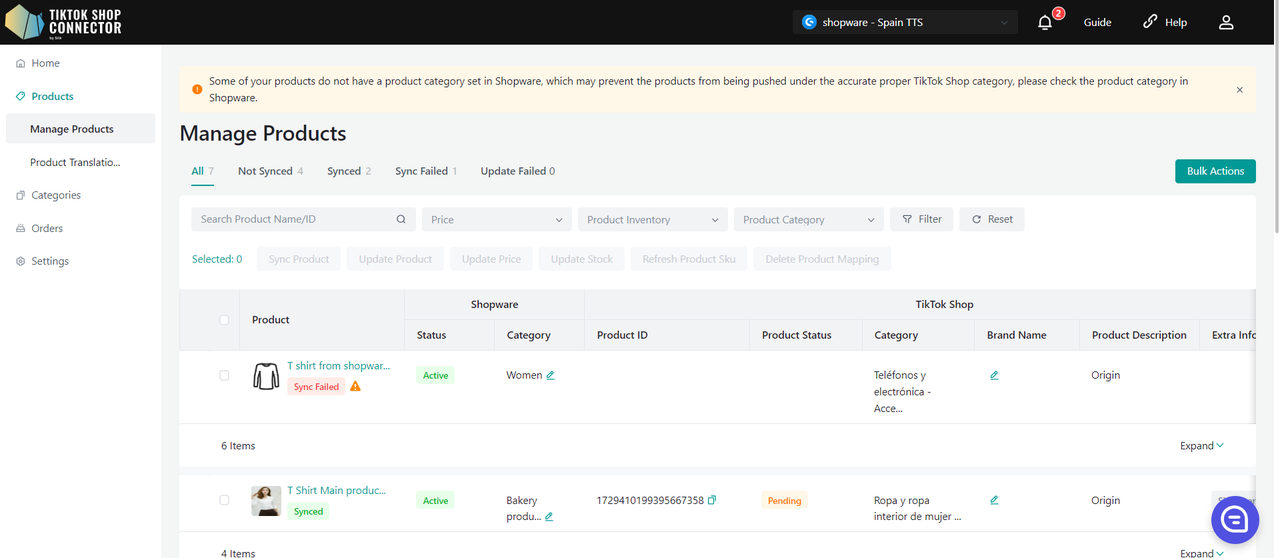Screen dimensions: 1280x558
Task: Open the Product Inventory dropdown
Action: (x=652, y=219)
